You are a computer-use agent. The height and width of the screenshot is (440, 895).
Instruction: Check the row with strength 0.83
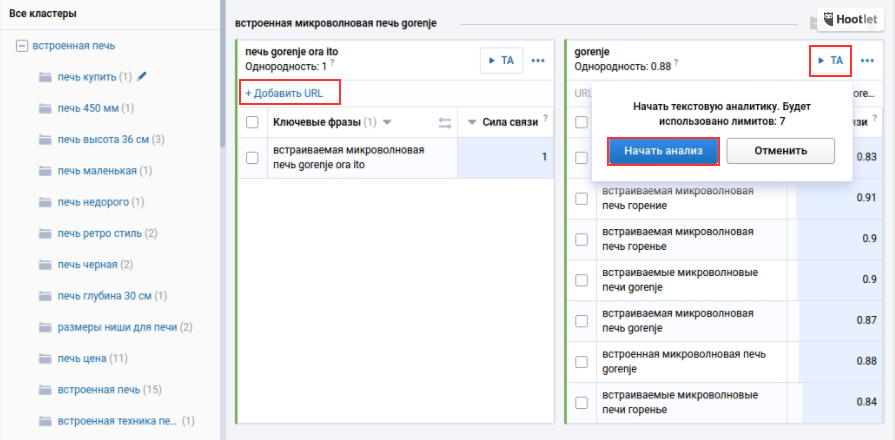[581, 157]
